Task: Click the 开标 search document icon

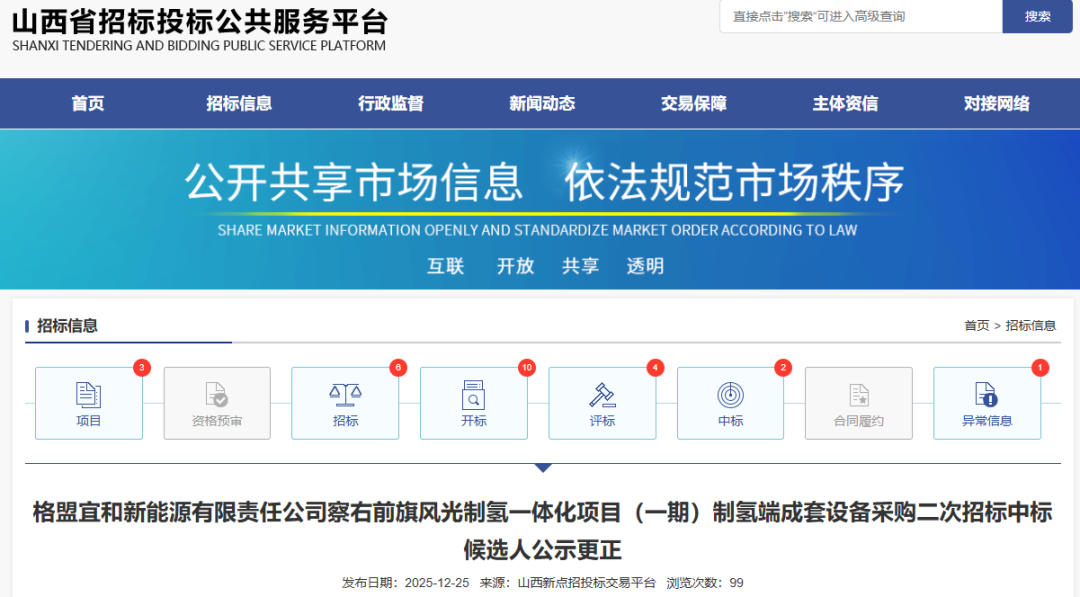Action: (x=473, y=395)
